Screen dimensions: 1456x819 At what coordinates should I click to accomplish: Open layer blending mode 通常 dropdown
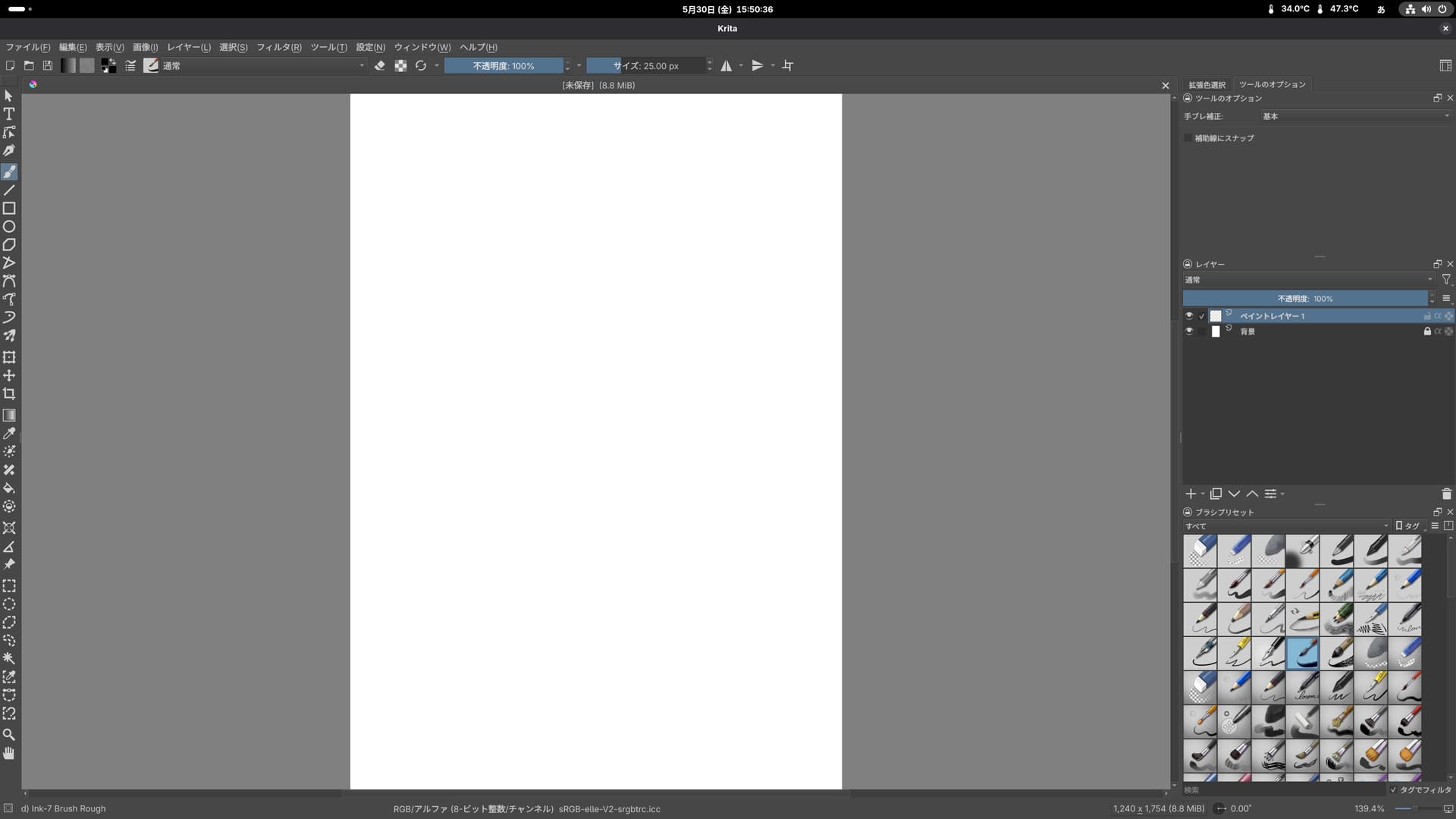pos(1308,280)
